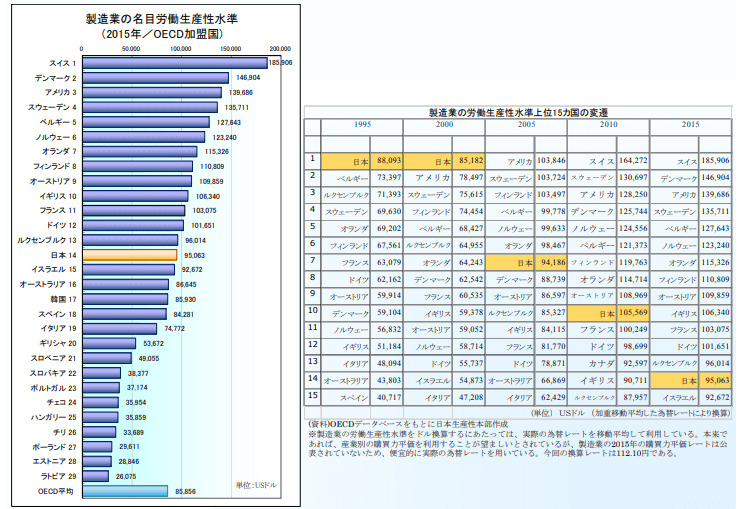
Task: Select highlighted 95,063 cell in 2015 column
Action: click(716, 381)
